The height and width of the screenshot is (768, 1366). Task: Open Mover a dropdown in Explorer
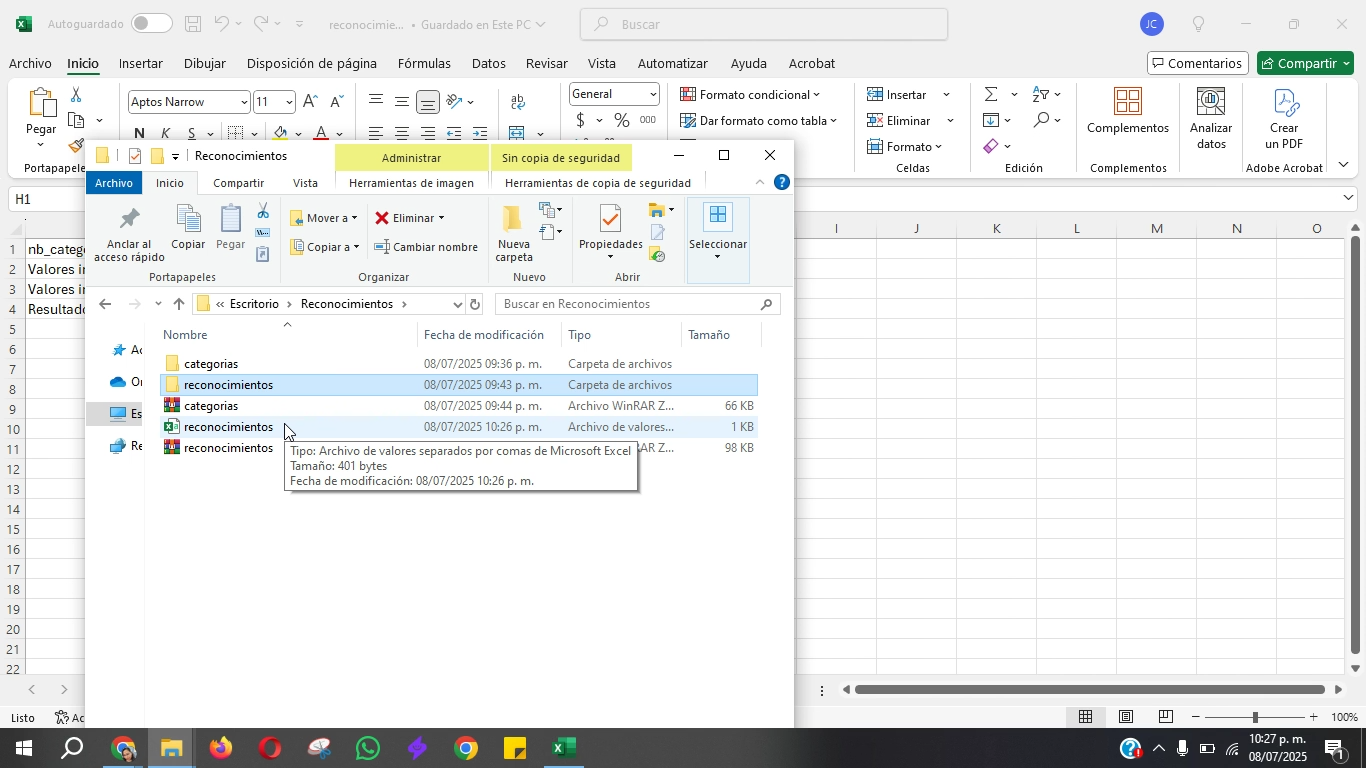pos(353,218)
